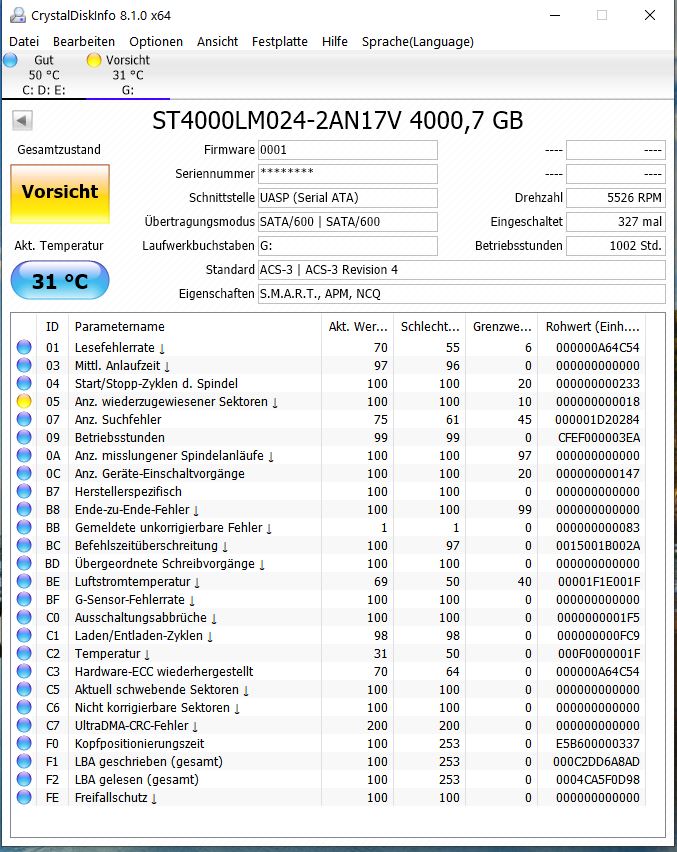Click blue status icon for Kopfpositionierungszeit

24,743
